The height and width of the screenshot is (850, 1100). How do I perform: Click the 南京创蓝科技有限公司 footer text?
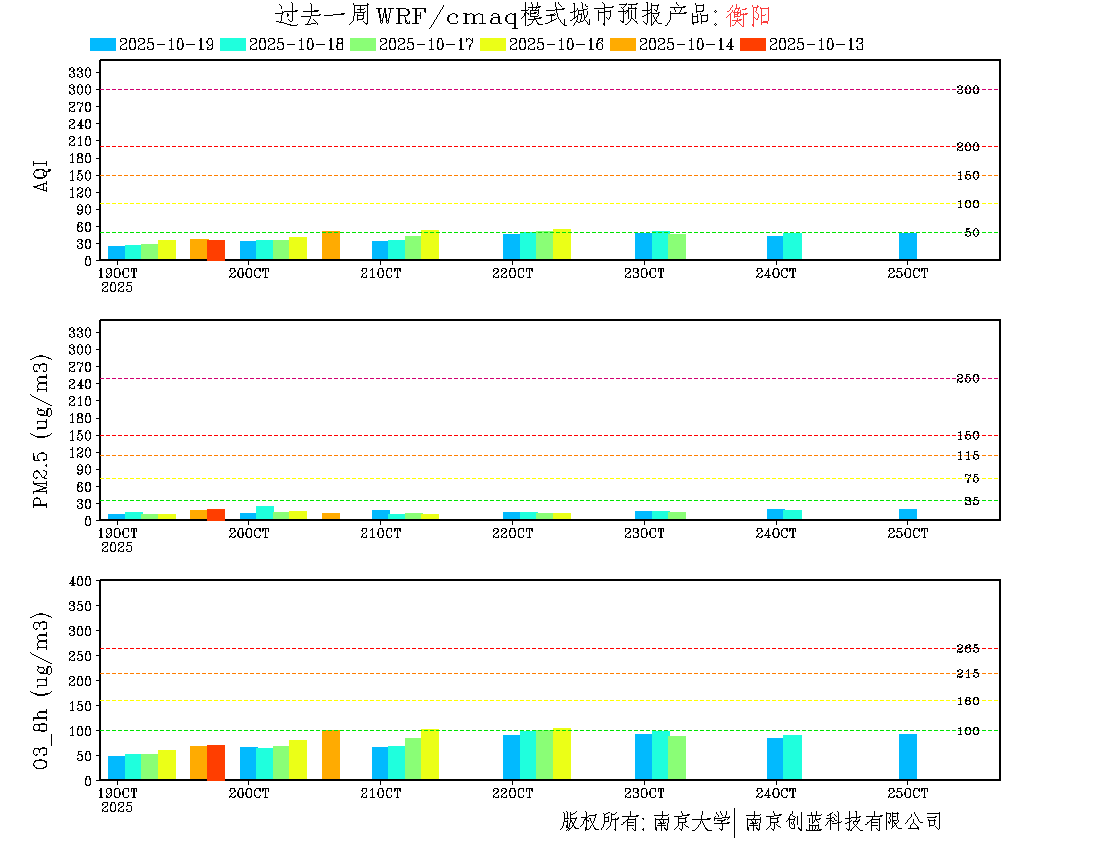coord(842,822)
